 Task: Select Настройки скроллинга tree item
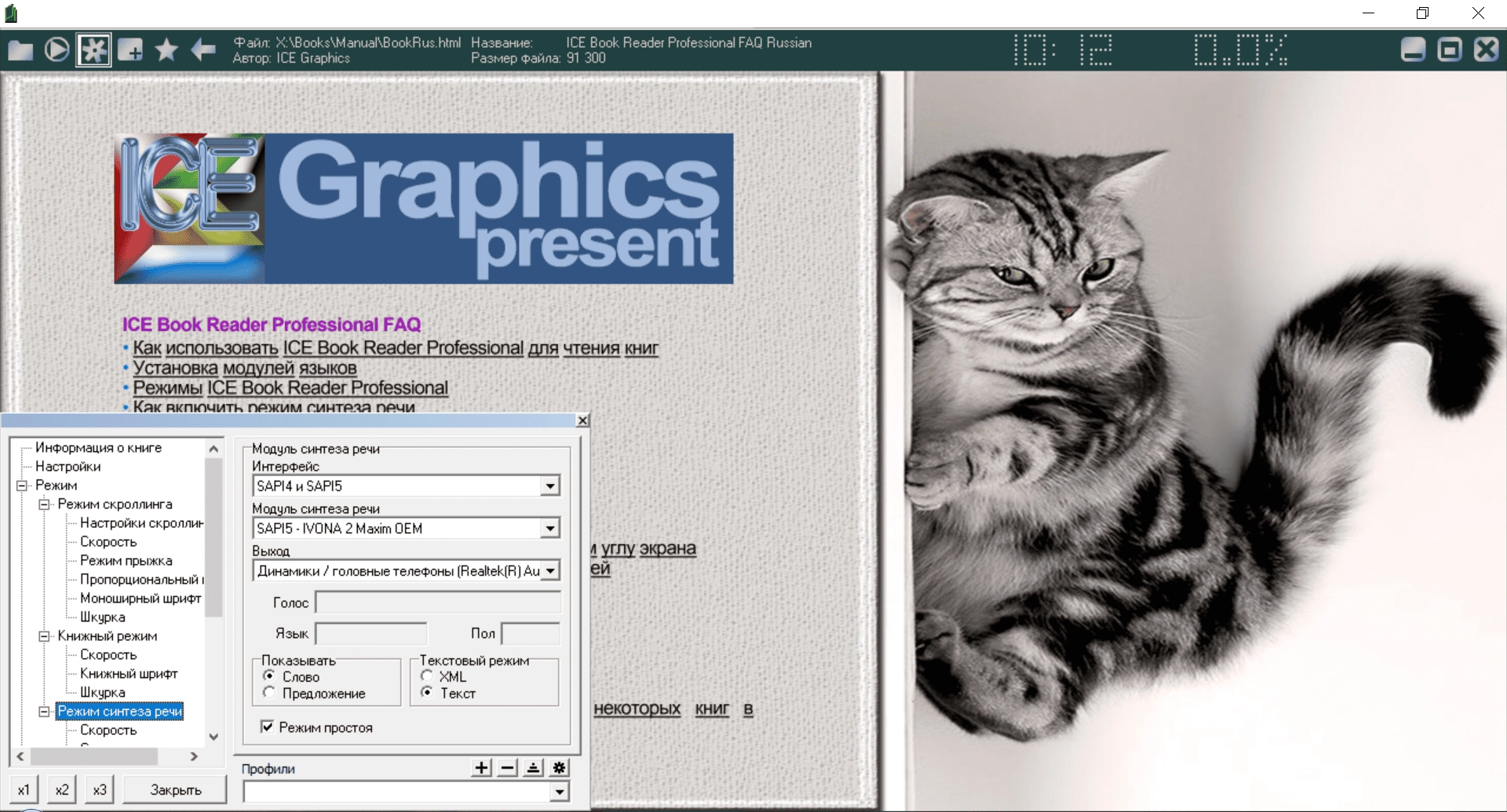point(141,523)
